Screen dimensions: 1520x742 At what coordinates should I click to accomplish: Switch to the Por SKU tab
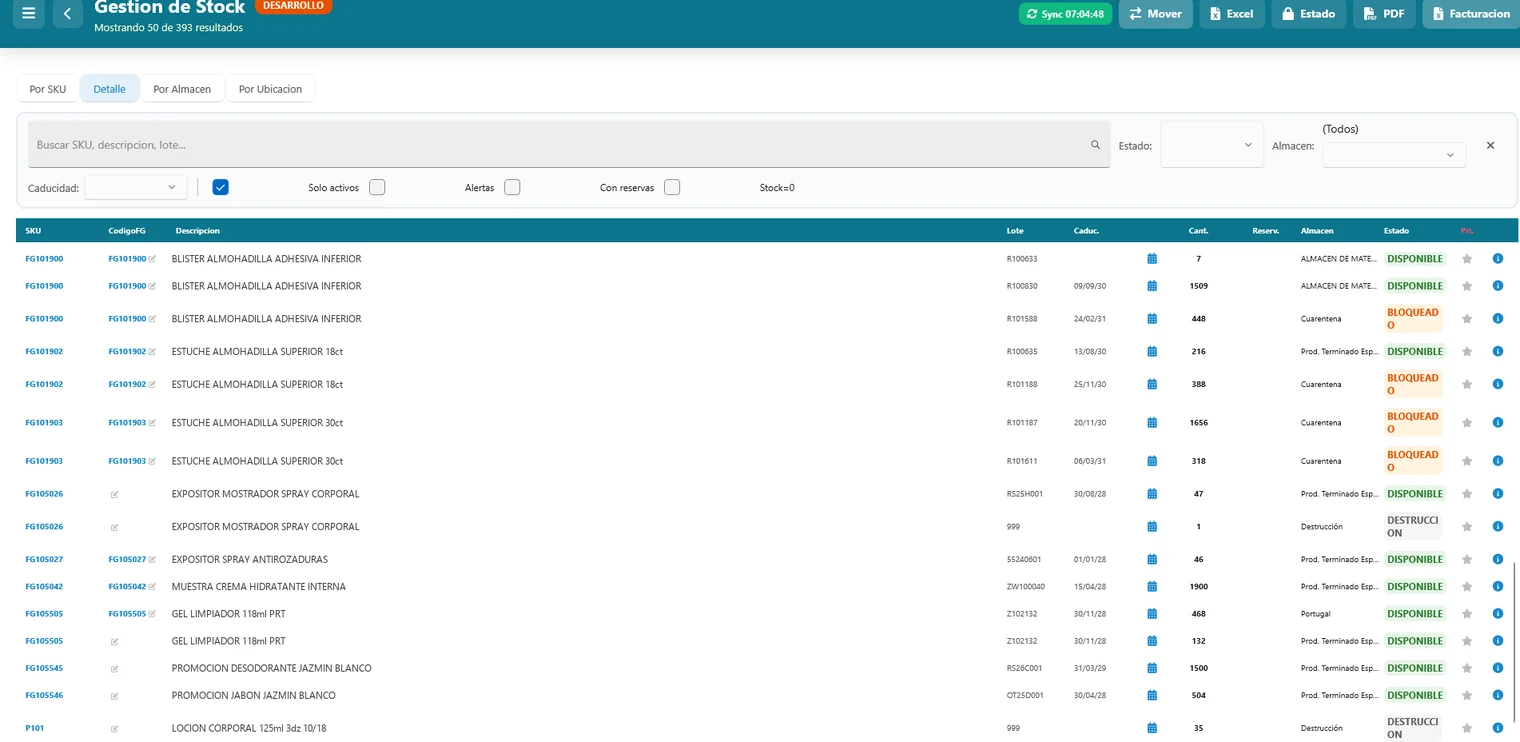(x=48, y=89)
